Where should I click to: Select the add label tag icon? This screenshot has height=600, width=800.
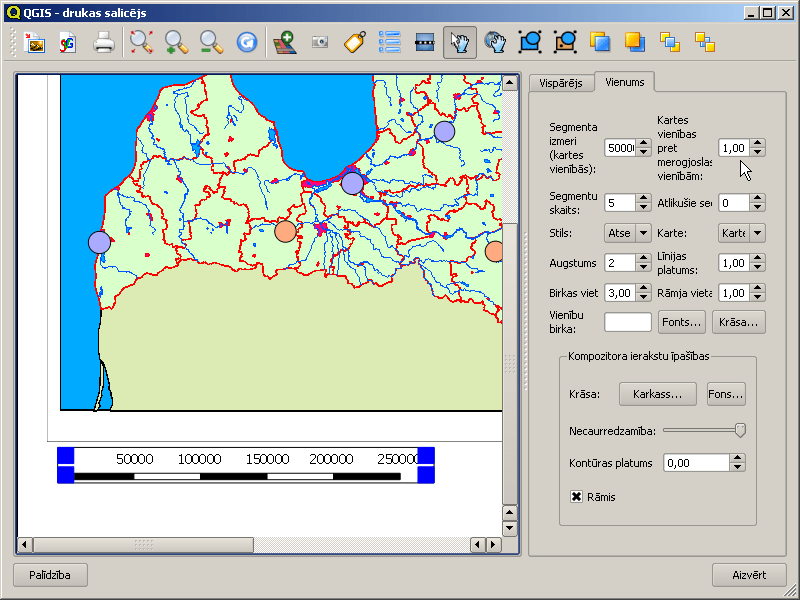click(x=355, y=43)
